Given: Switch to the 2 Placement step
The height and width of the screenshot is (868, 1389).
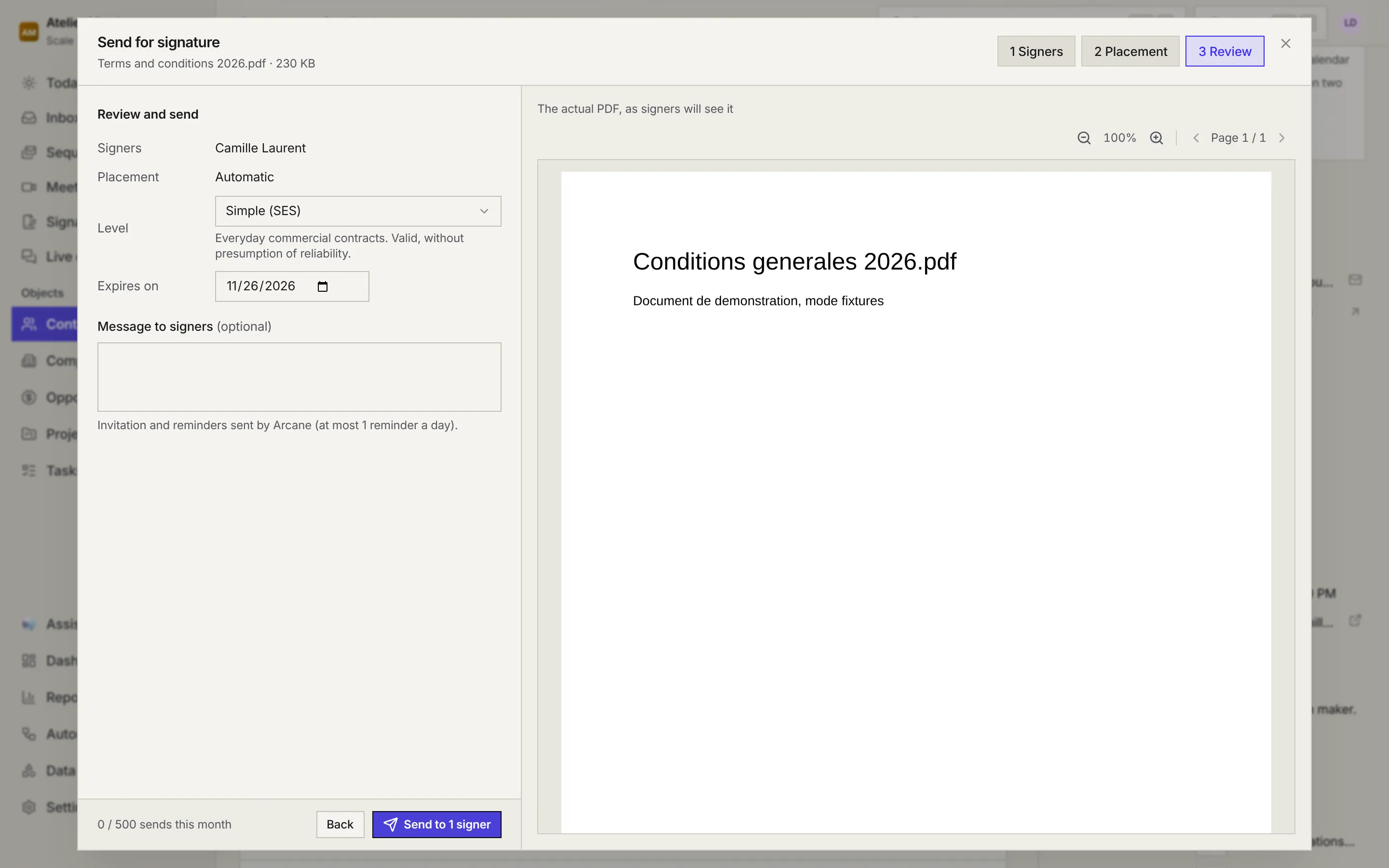Looking at the screenshot, I should [1130, 51].
